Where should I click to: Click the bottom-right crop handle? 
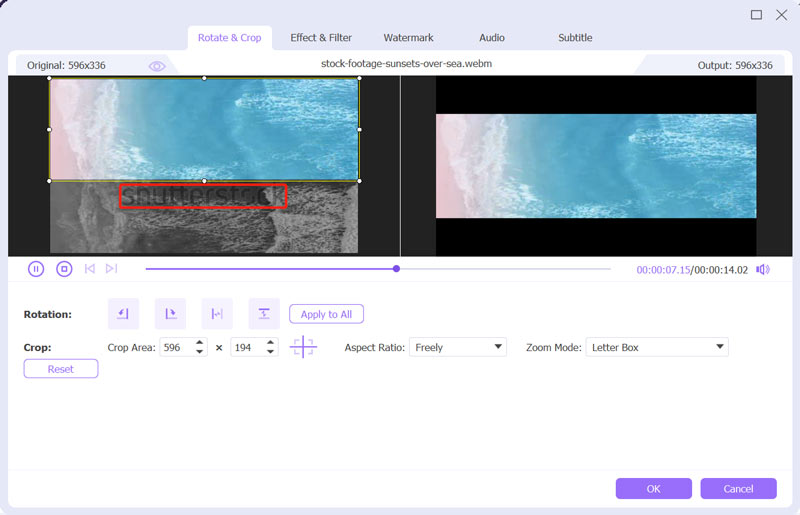pyautogui.click(x=360, y=181)
